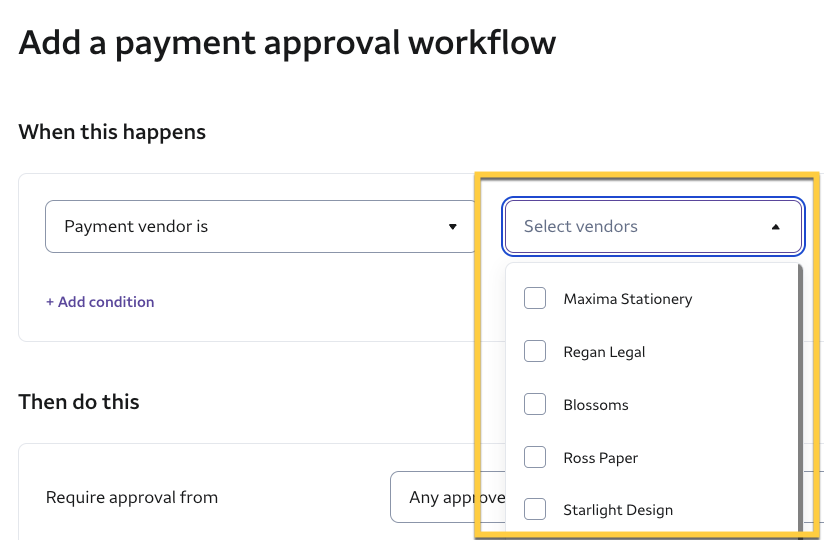Image resolution: width=824 pixels, height=540 pixels.
Task: Collapse vendor list using the up caret
Action: tap(775, 227)
